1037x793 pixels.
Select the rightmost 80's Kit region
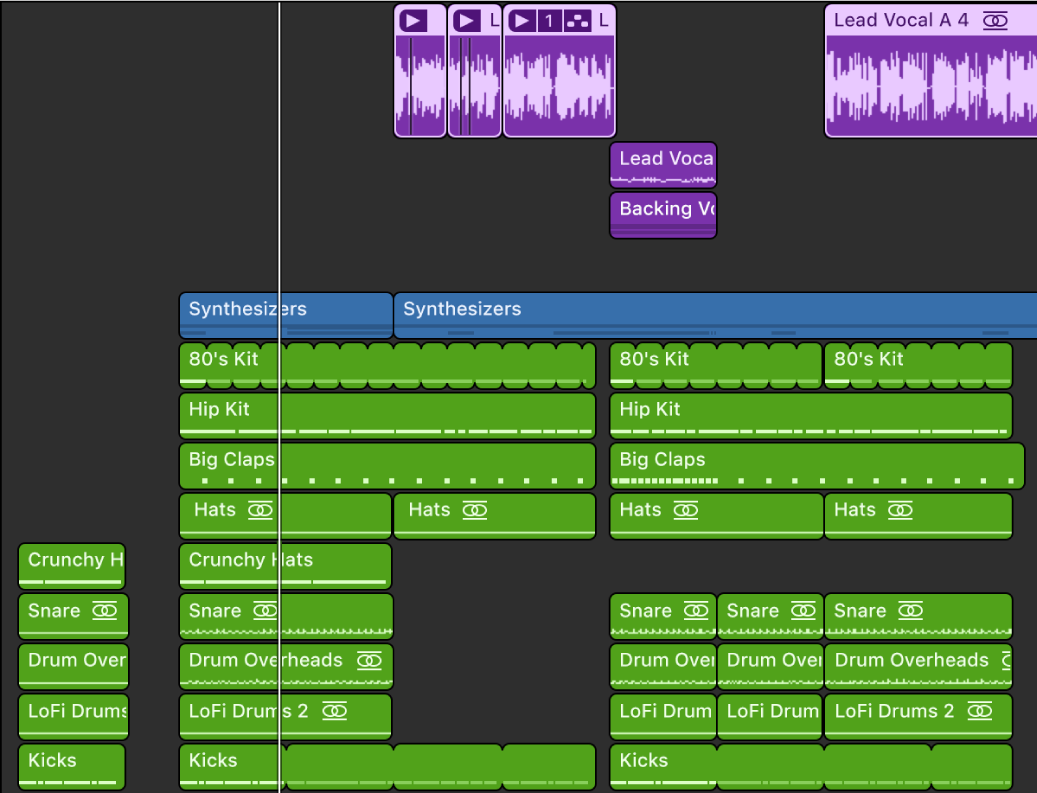click(917, 365)
